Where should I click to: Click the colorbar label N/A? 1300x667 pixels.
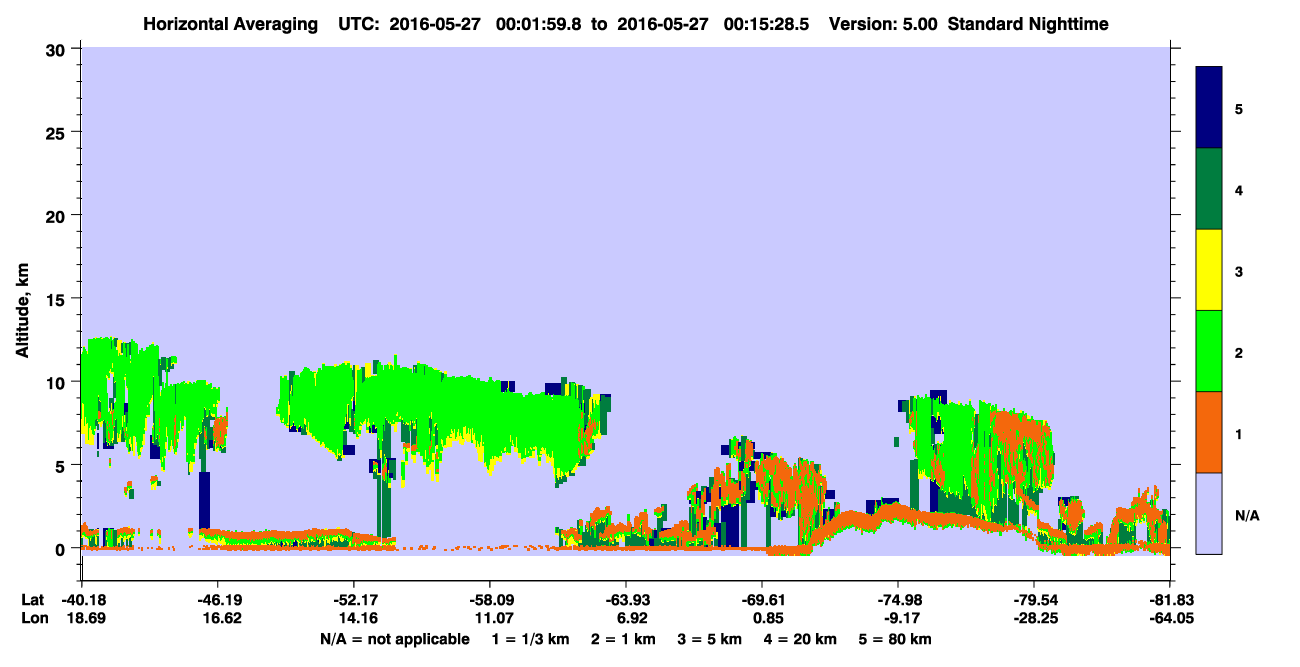1246,515
